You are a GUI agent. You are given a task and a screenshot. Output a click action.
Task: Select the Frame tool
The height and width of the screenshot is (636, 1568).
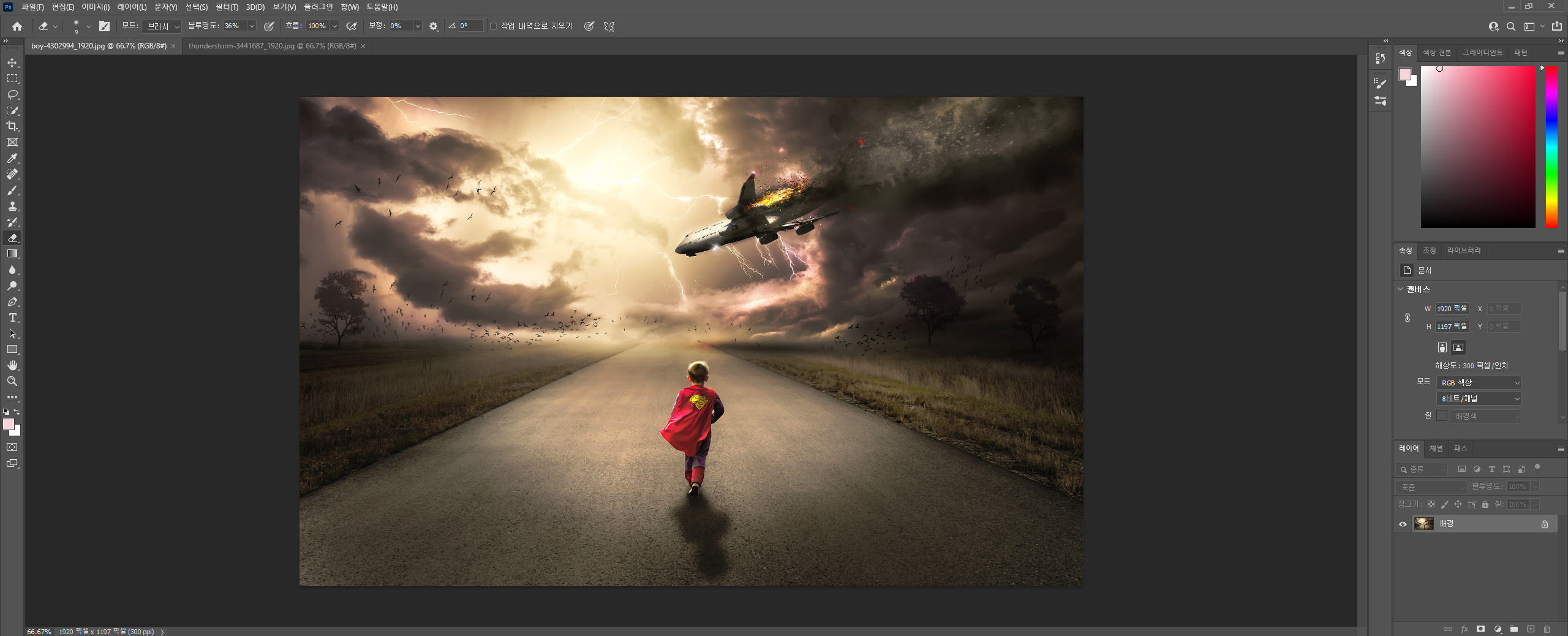coord(12,142)
